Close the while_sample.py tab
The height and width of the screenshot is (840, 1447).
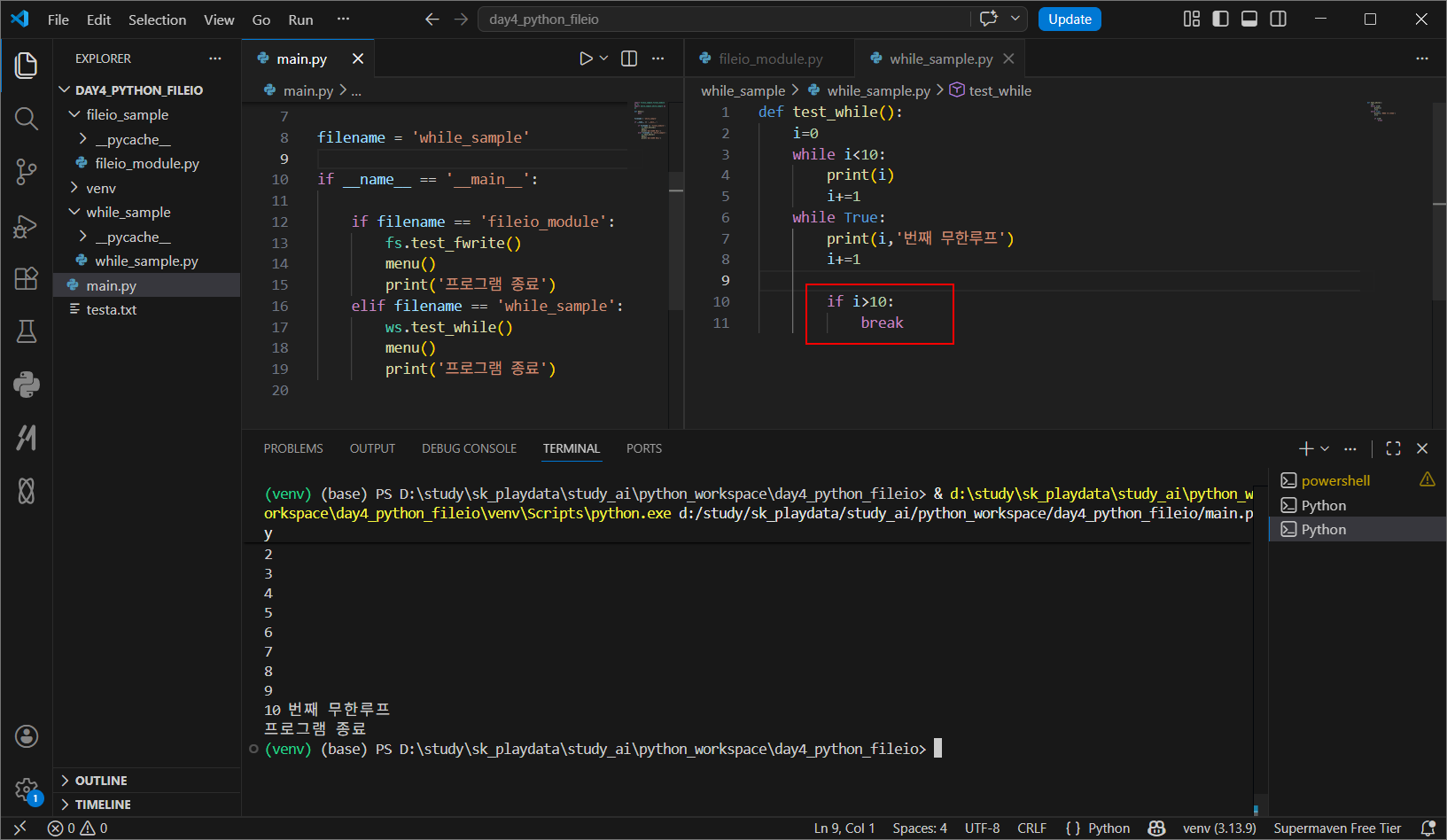(1008, 58)
